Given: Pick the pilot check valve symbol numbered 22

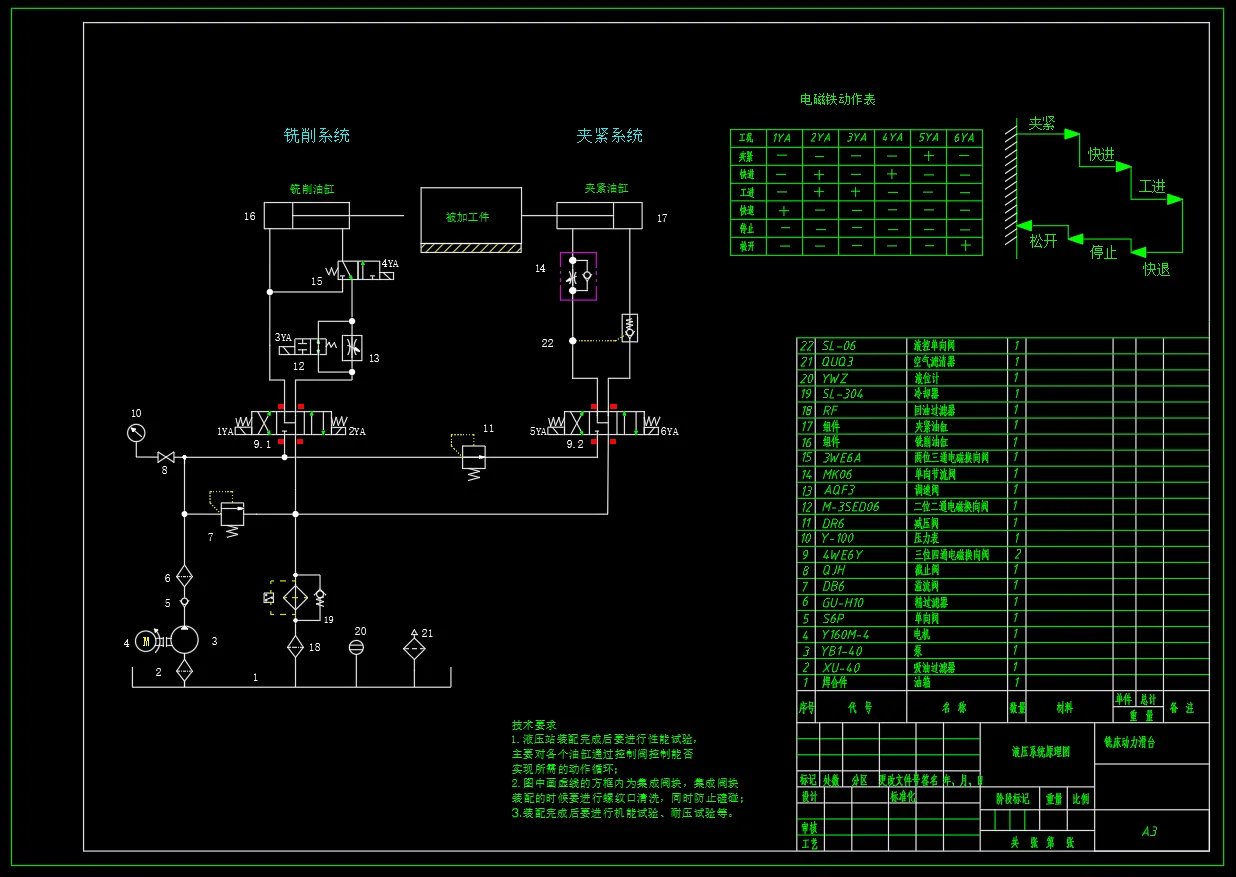Looking at the screenshot, I should pos(629,326).
